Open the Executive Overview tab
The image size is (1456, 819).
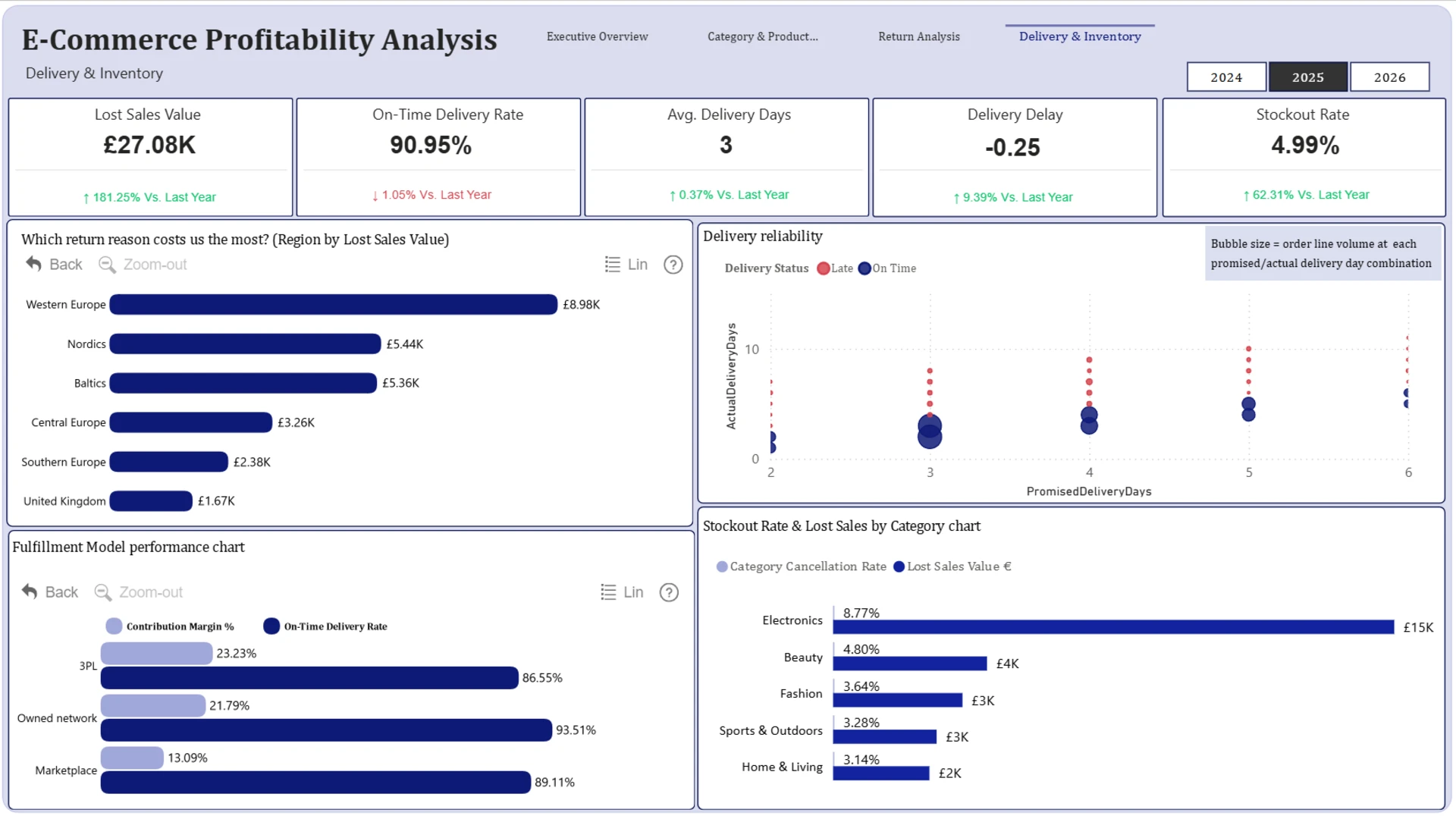tap(598, 36)
